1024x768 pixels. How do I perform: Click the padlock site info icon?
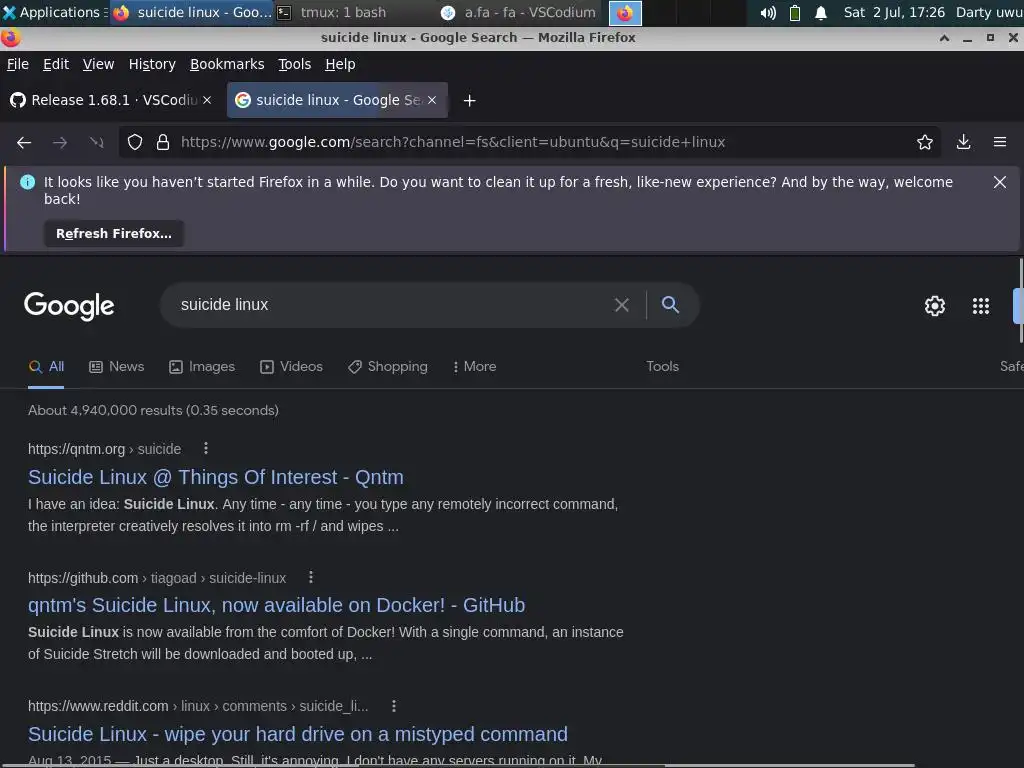[x=163, y=142]
